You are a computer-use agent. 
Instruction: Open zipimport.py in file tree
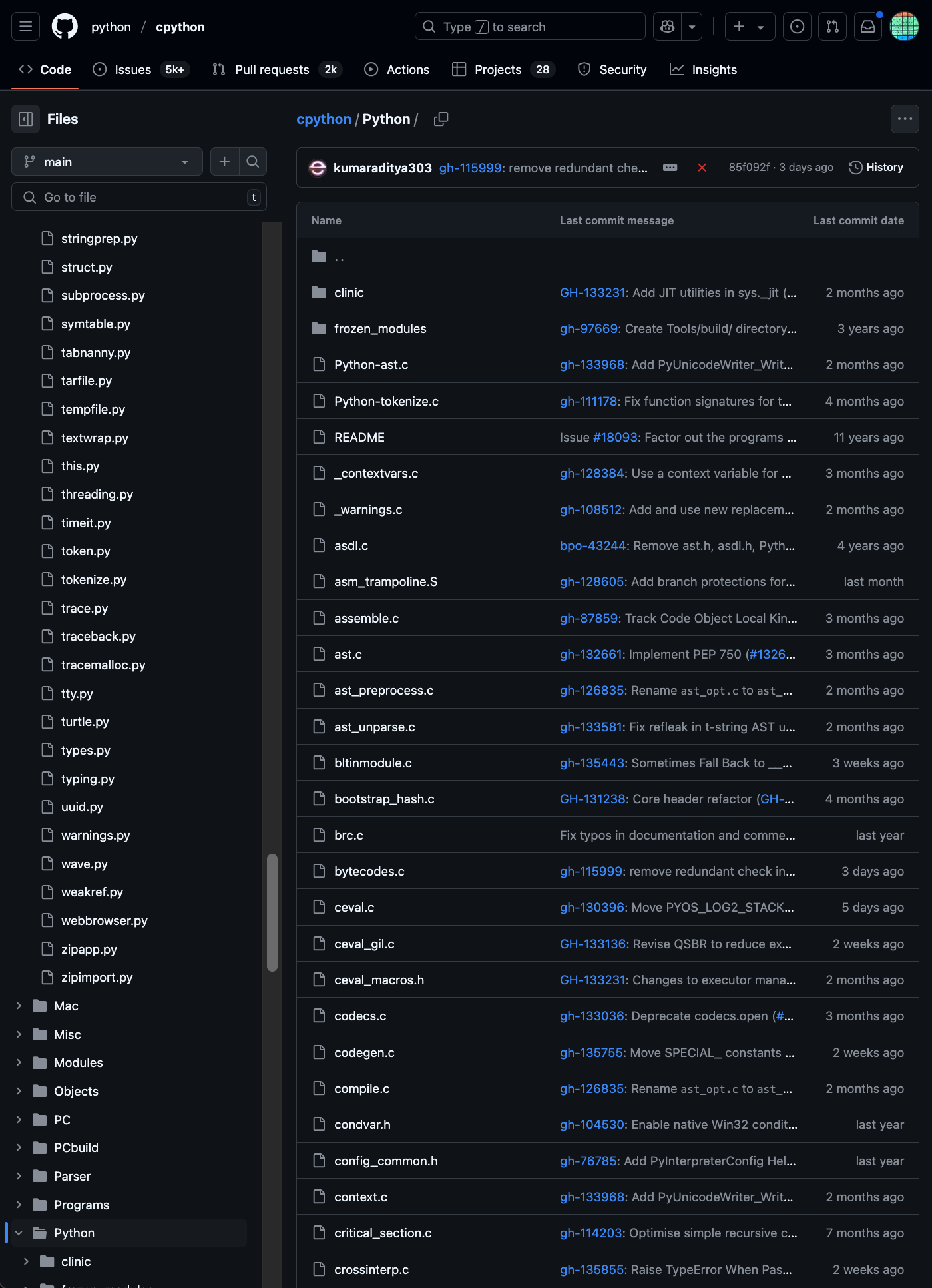coord(97,977)
